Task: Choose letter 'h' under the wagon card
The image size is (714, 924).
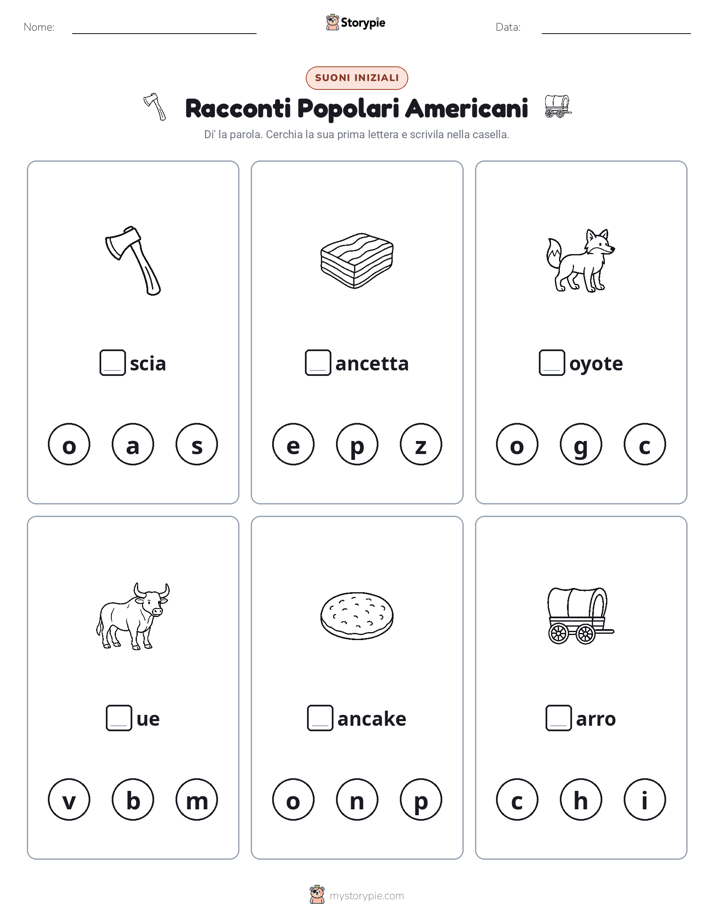Action: (581, 800)
